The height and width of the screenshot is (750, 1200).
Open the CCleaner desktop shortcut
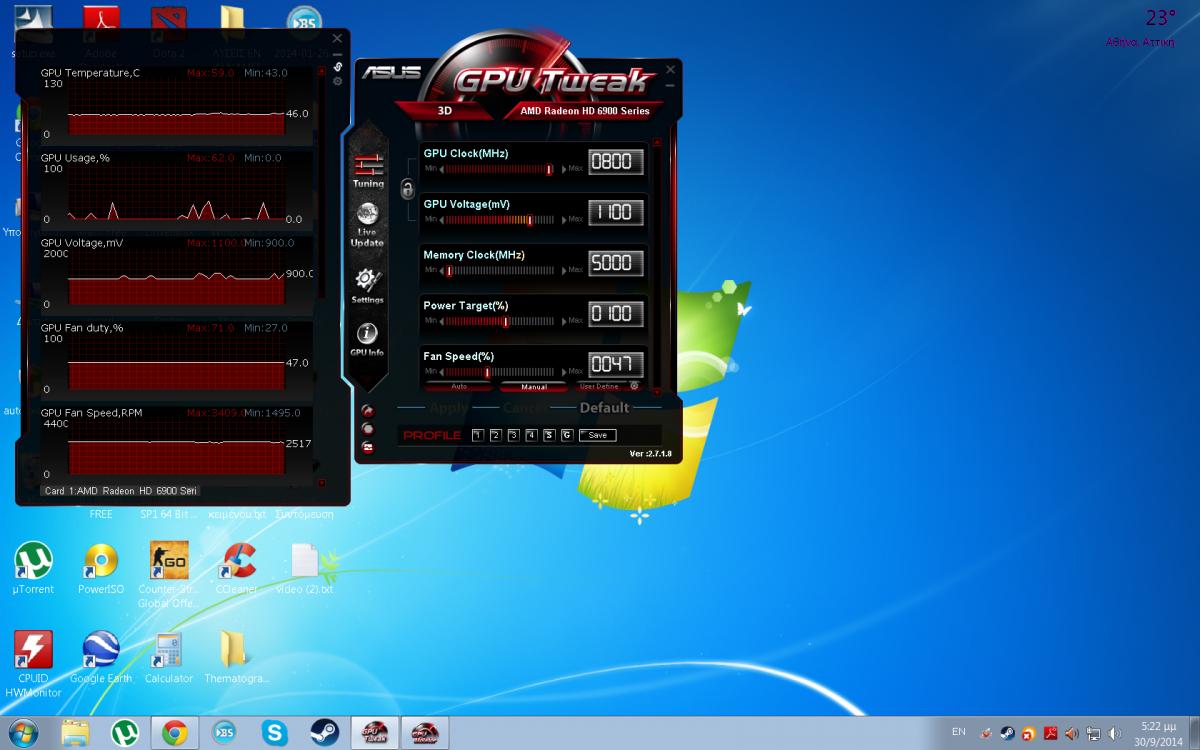(x=237, y=568)
